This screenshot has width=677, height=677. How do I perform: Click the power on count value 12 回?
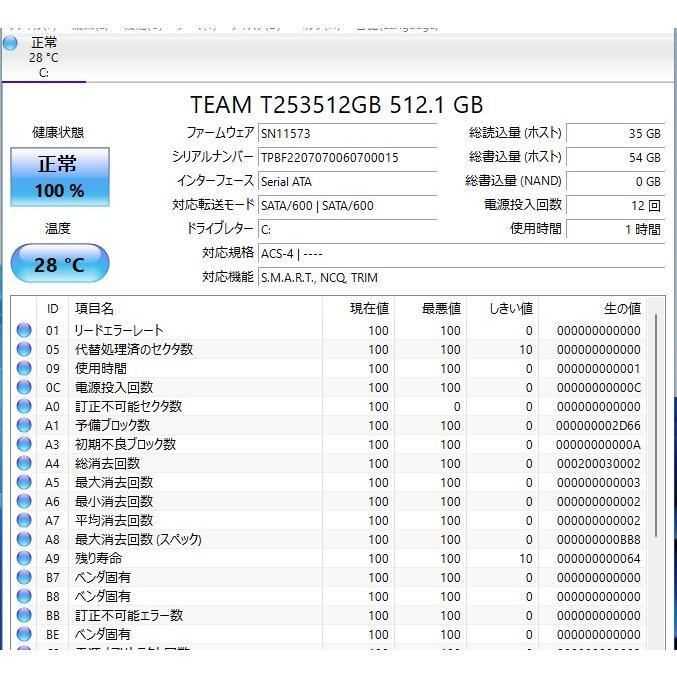point(615,206)
